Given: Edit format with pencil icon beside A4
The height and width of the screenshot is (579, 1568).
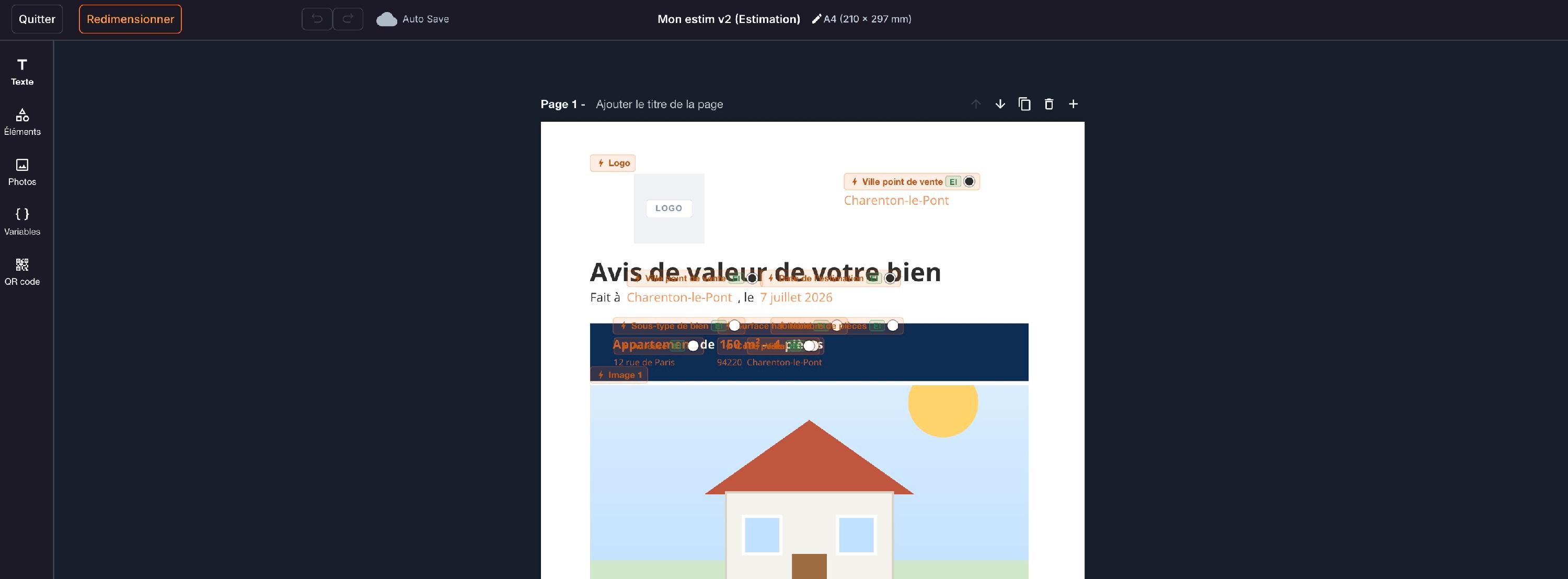Looking at the screenshot, I should point(816,19).
